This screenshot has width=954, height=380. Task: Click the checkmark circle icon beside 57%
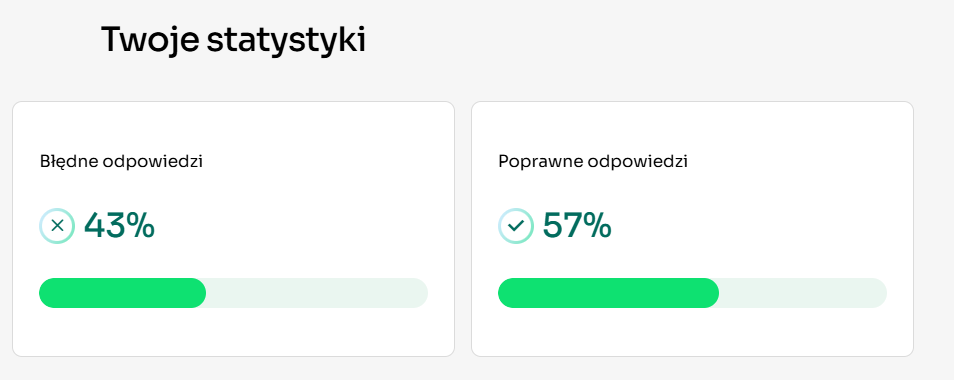pyautogui.click(x=516, y=226)
